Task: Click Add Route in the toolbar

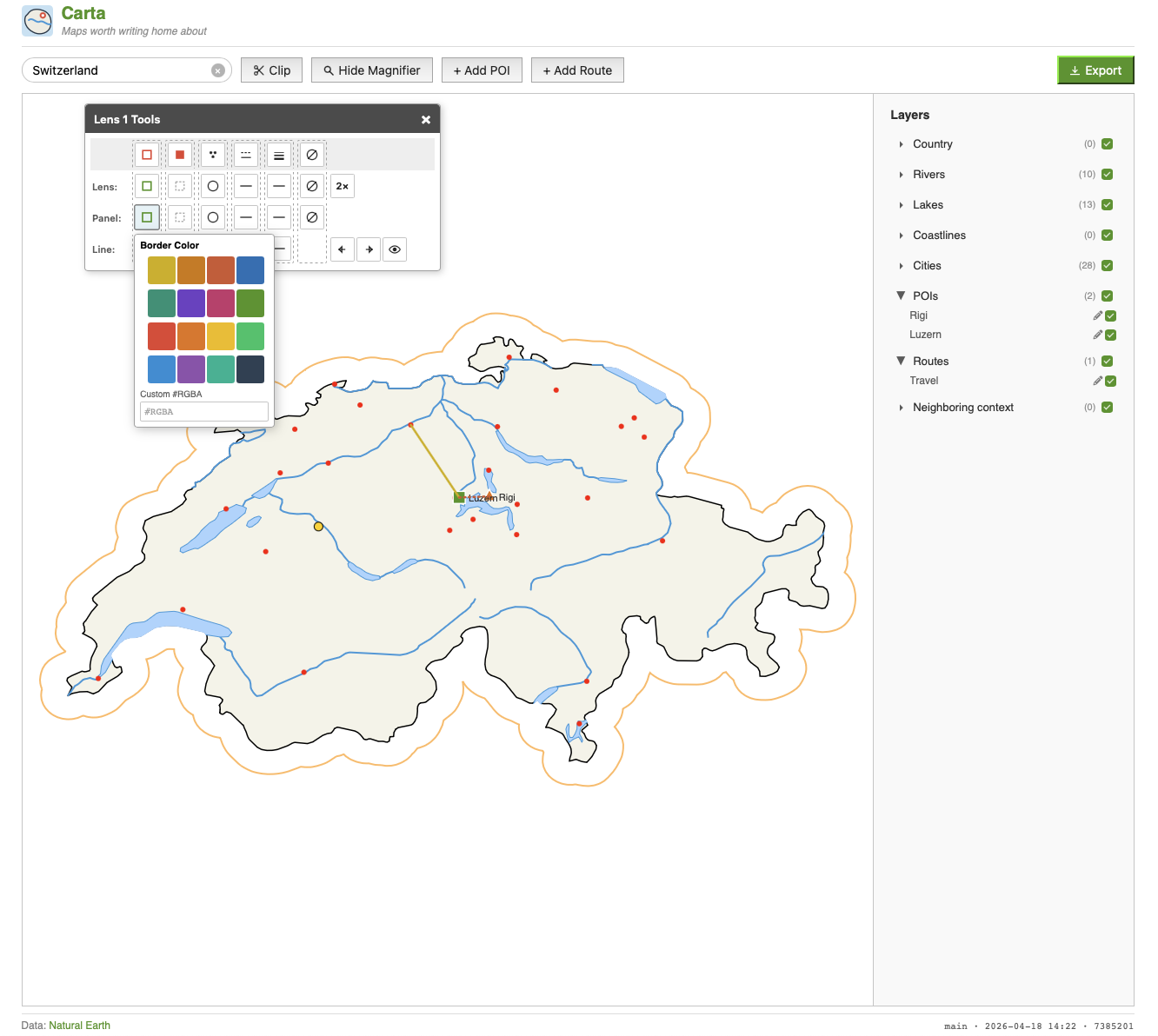Action: click(x=577, y=70)
